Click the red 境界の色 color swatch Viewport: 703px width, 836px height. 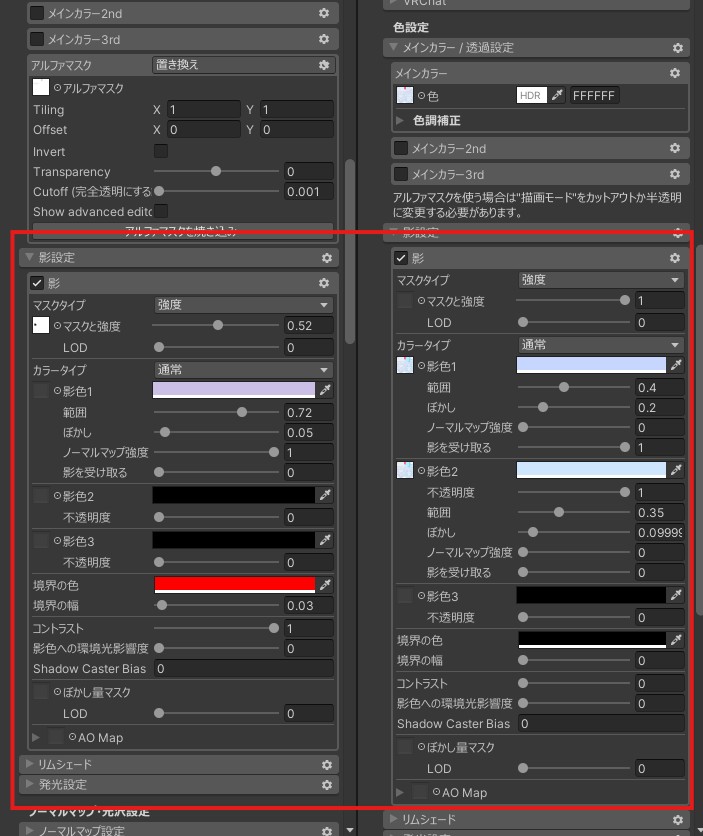point(234,584)
